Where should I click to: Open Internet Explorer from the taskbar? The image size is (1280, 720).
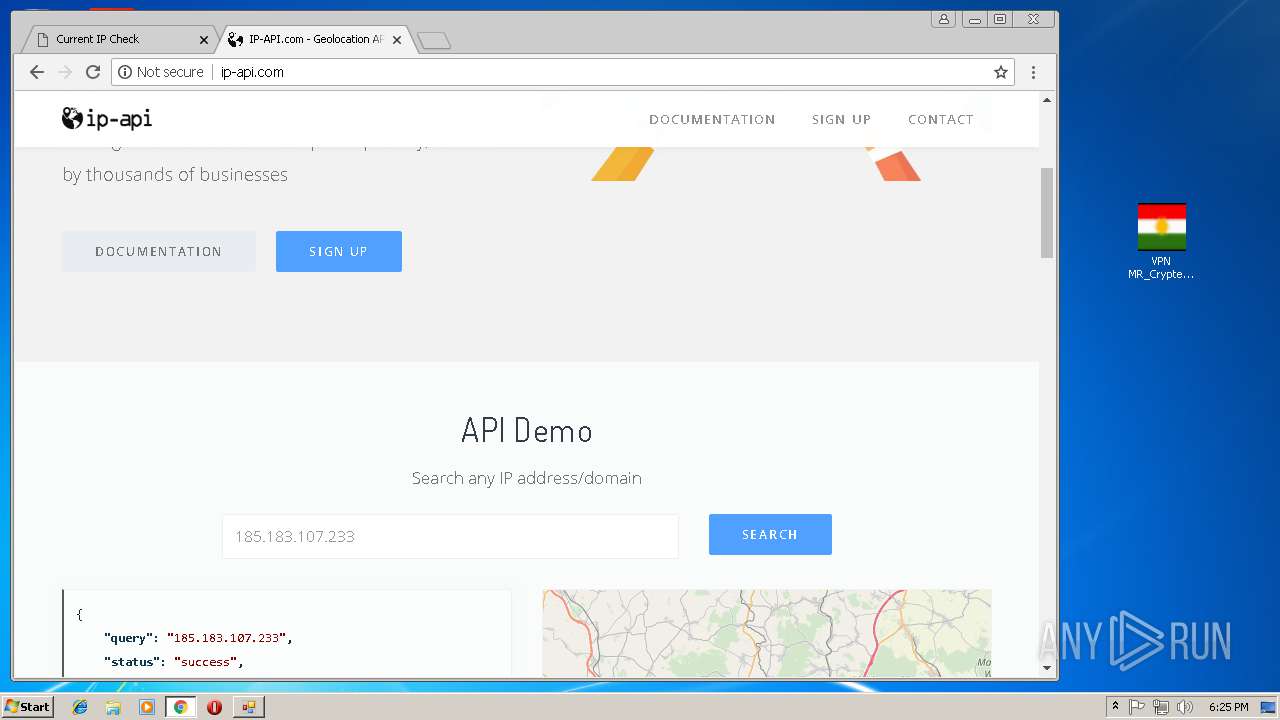(80, 707)
